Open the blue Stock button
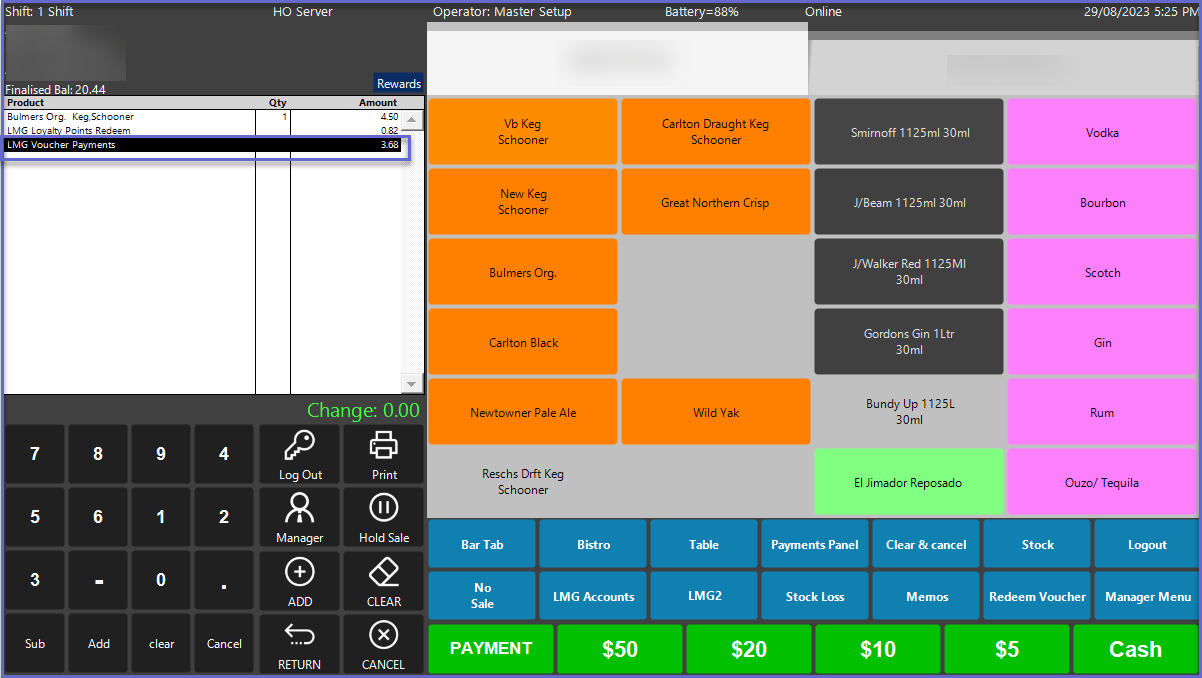The image size is (1202, 678). (1037, 544)
